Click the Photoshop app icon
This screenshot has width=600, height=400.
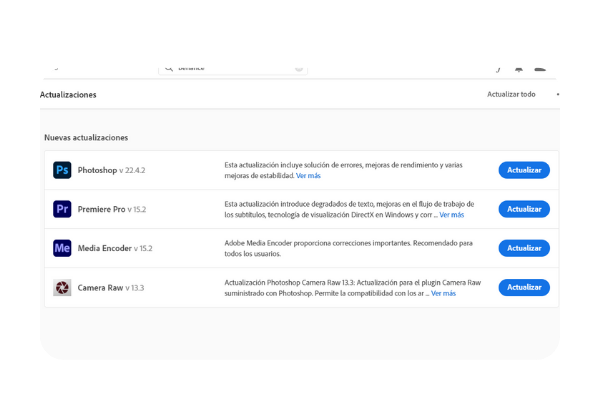pos(62,170)
